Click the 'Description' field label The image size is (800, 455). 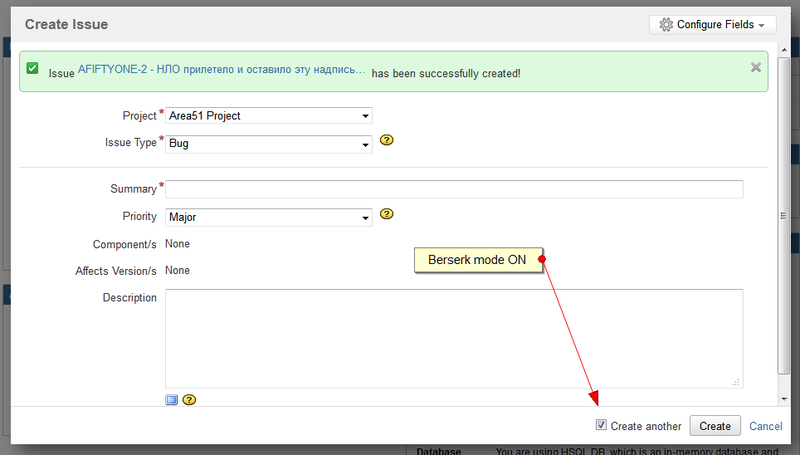click(130, 297)
